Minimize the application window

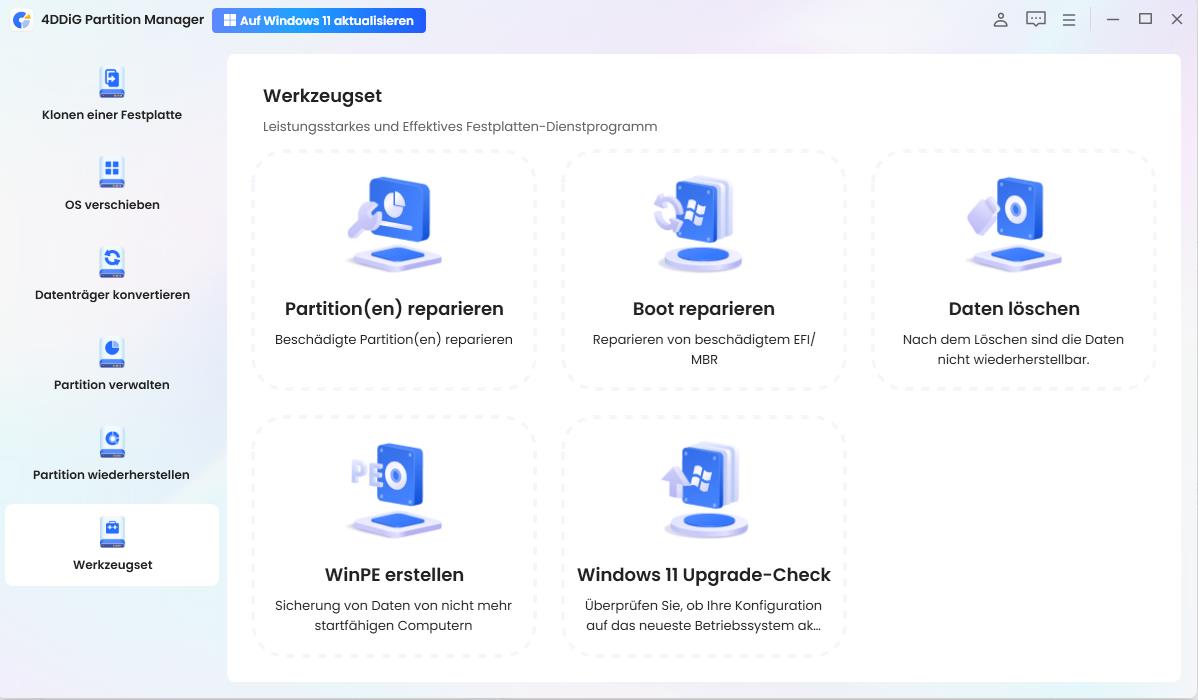coord(1113,19)
